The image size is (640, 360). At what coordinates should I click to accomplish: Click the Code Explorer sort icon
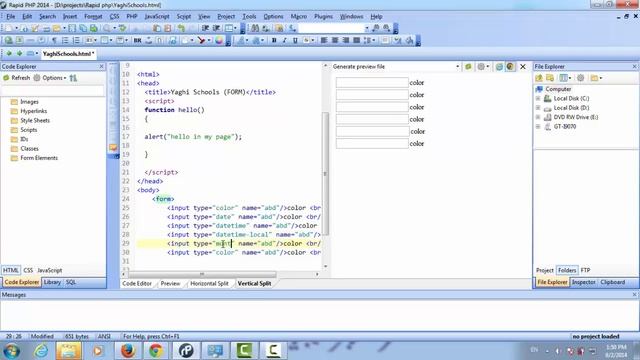coord(73,78)
